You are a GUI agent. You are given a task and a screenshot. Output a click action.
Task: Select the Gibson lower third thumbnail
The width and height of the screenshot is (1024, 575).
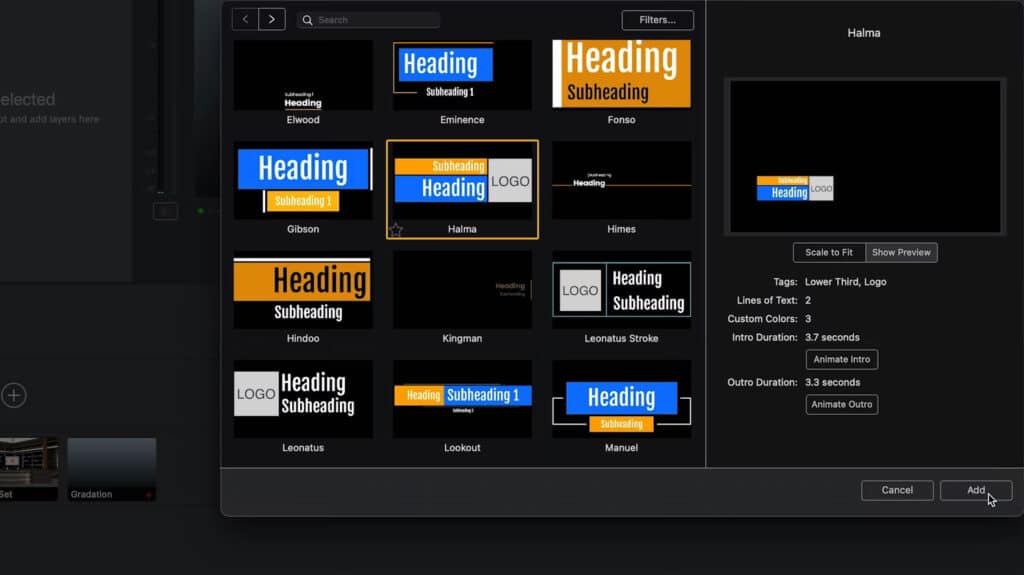point(303,180)
